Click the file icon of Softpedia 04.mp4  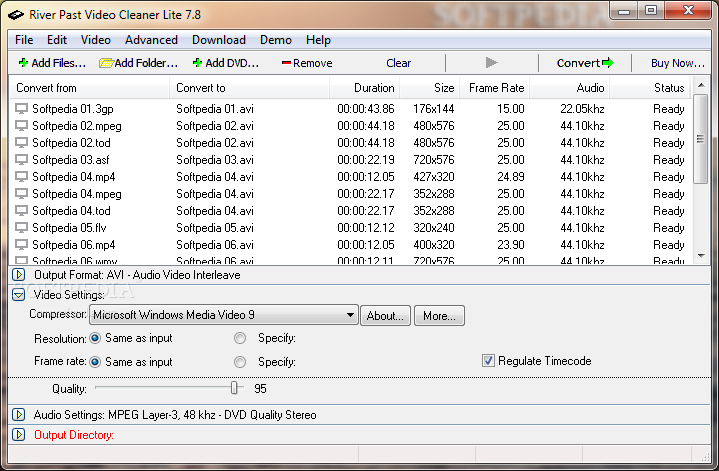(x=22, y=177)
